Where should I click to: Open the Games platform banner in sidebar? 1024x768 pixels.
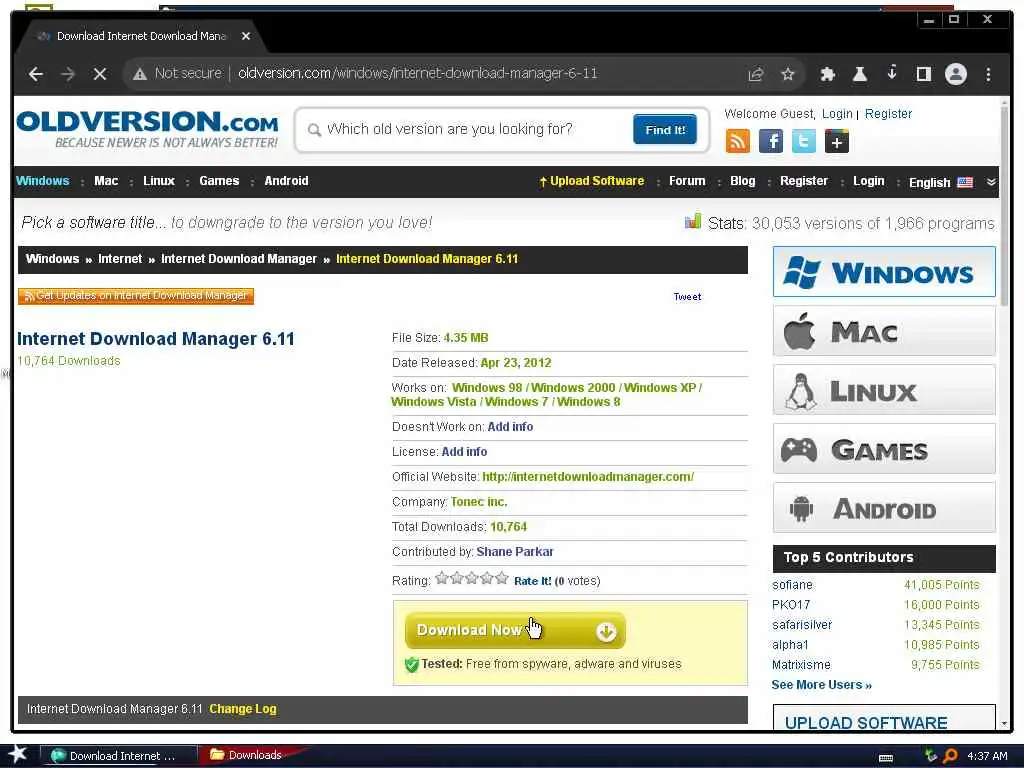tap(884, 449)
